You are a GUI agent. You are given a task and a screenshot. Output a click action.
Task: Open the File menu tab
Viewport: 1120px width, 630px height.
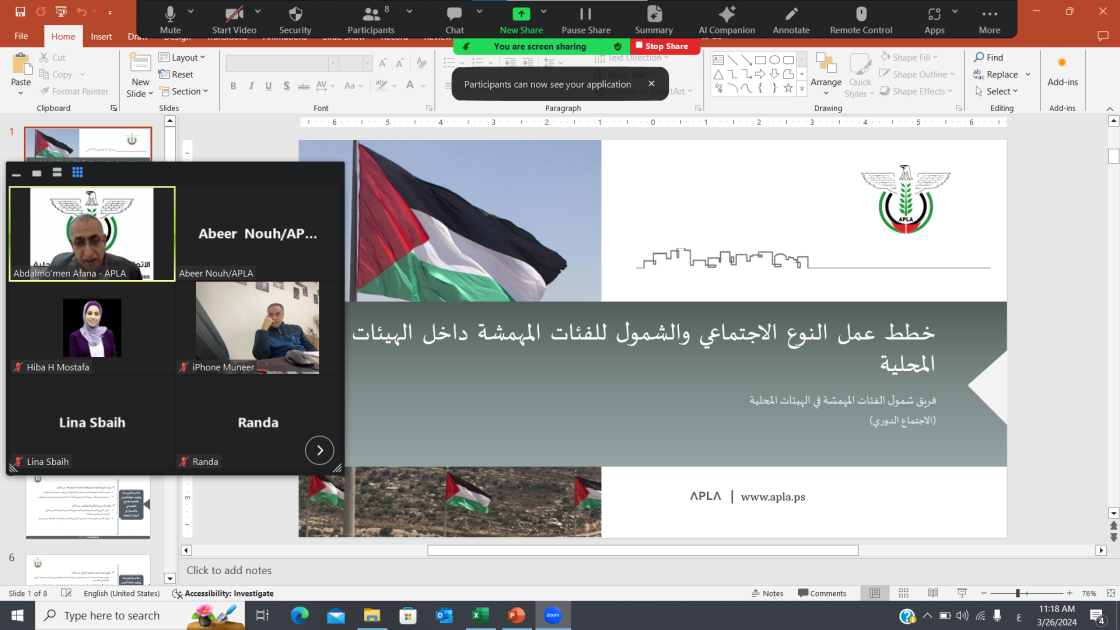tap(21, 36)
